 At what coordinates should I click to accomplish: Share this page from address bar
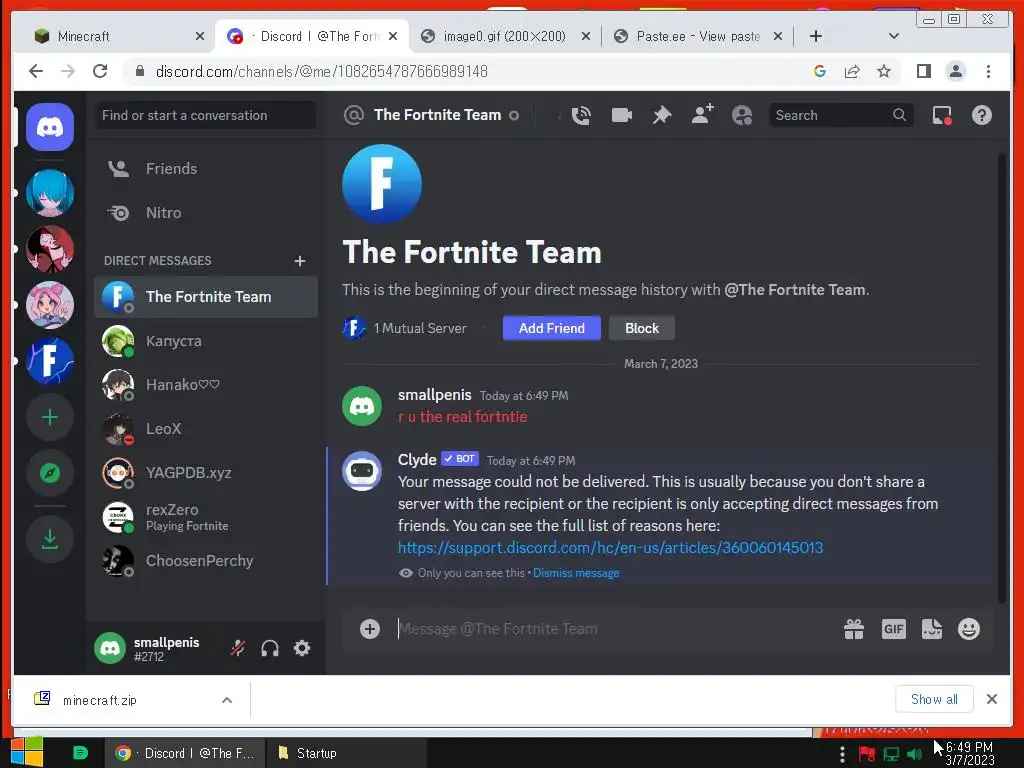[x=852, y=71]
